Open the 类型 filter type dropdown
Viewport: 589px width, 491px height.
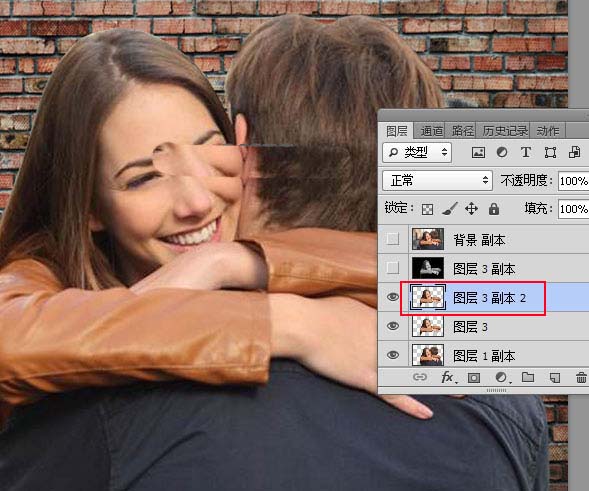point(417,152)
